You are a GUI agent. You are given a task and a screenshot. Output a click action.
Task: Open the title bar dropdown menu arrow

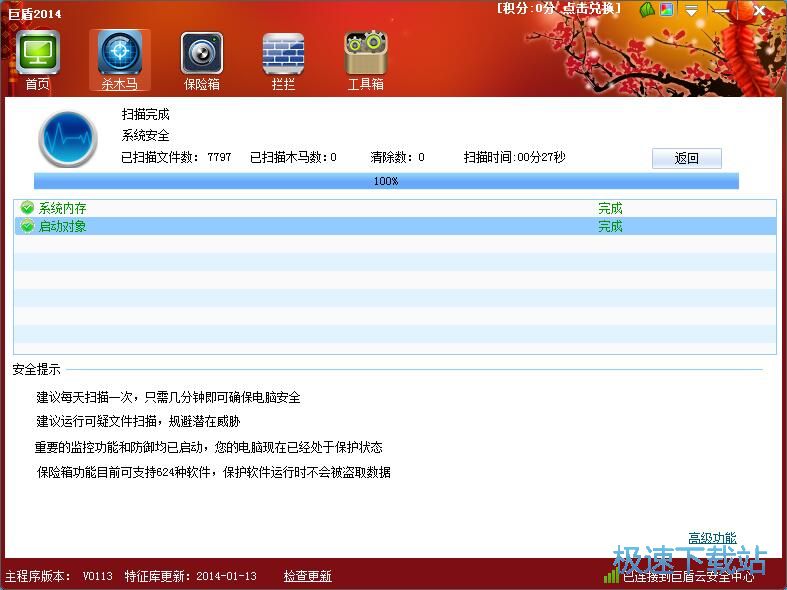(691, 10)
